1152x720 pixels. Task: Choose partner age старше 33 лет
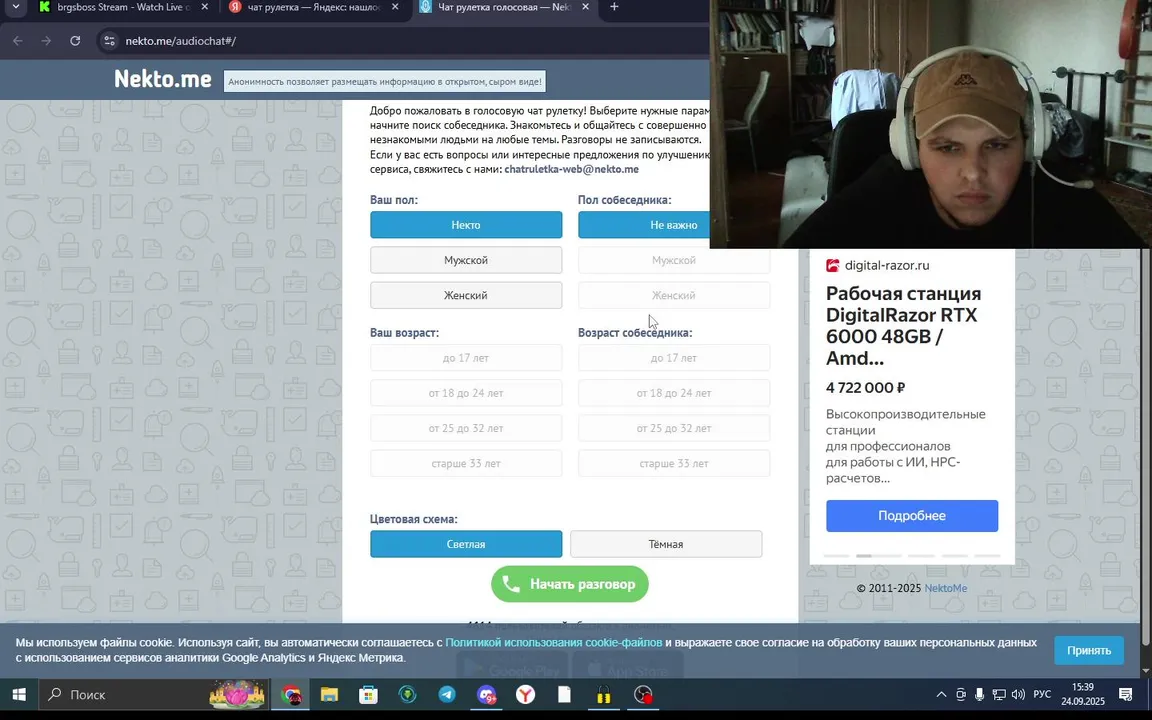(x=674, y=464)
